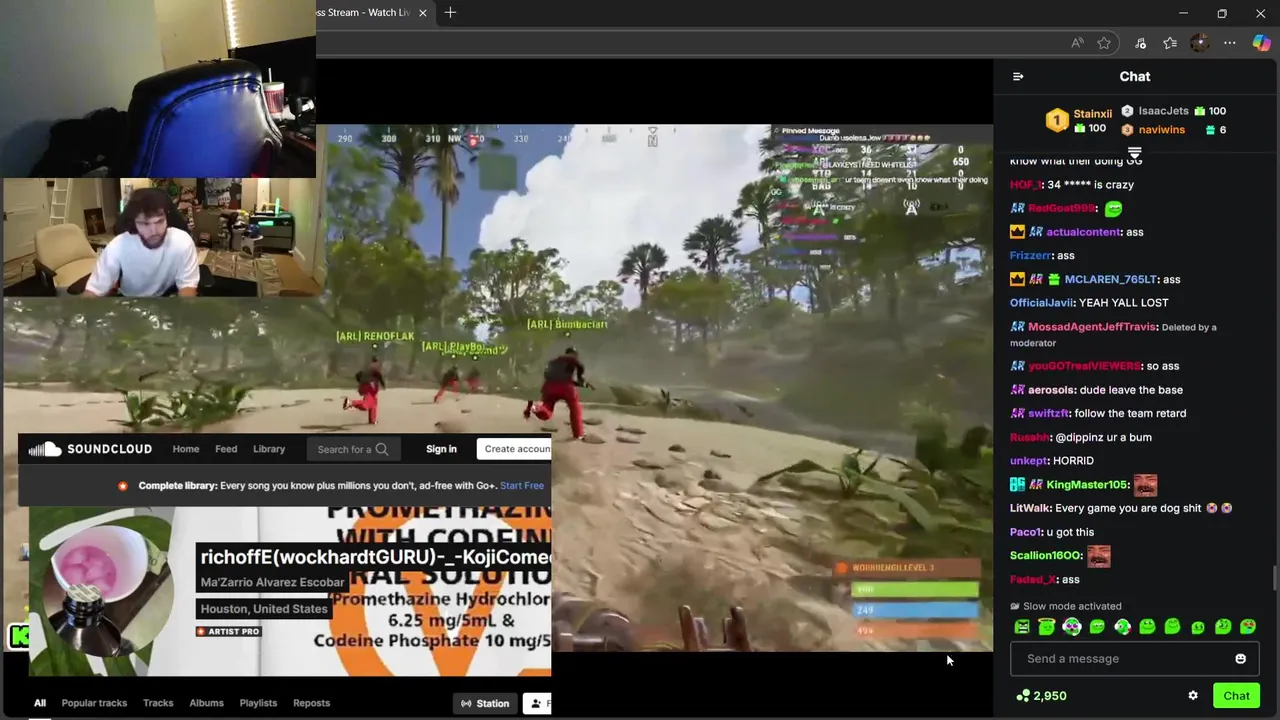Click the SoundCloud Station button
This screenshot has width=1280, height=720.
tap(485, 704)
